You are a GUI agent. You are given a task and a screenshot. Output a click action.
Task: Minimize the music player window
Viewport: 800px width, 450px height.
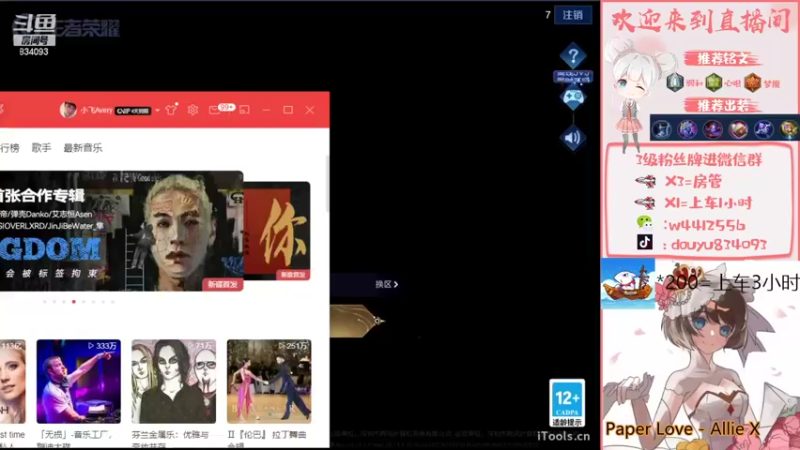click(266, 110)
